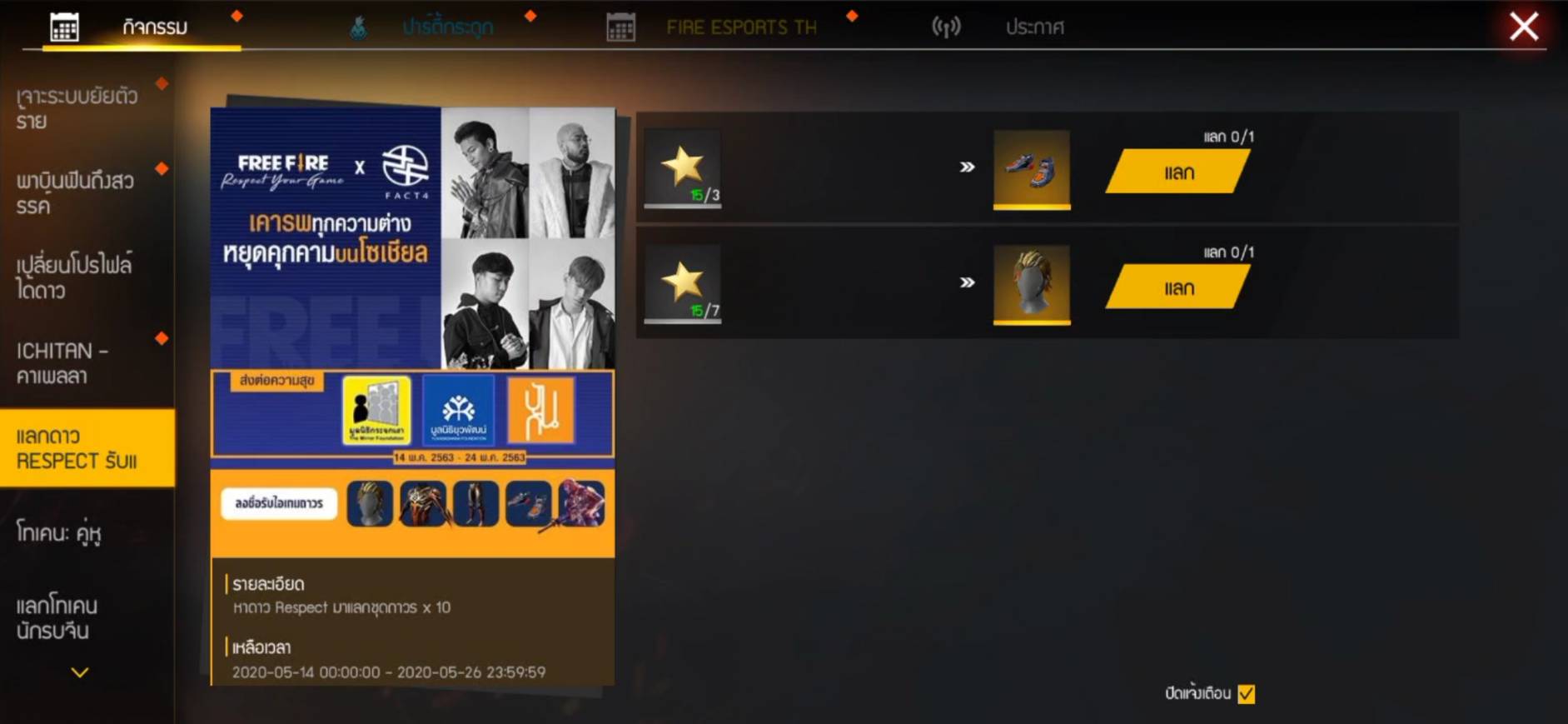Close the events window with X
The width and height of the screenshot is (1568, 724).
point(1524,27)
